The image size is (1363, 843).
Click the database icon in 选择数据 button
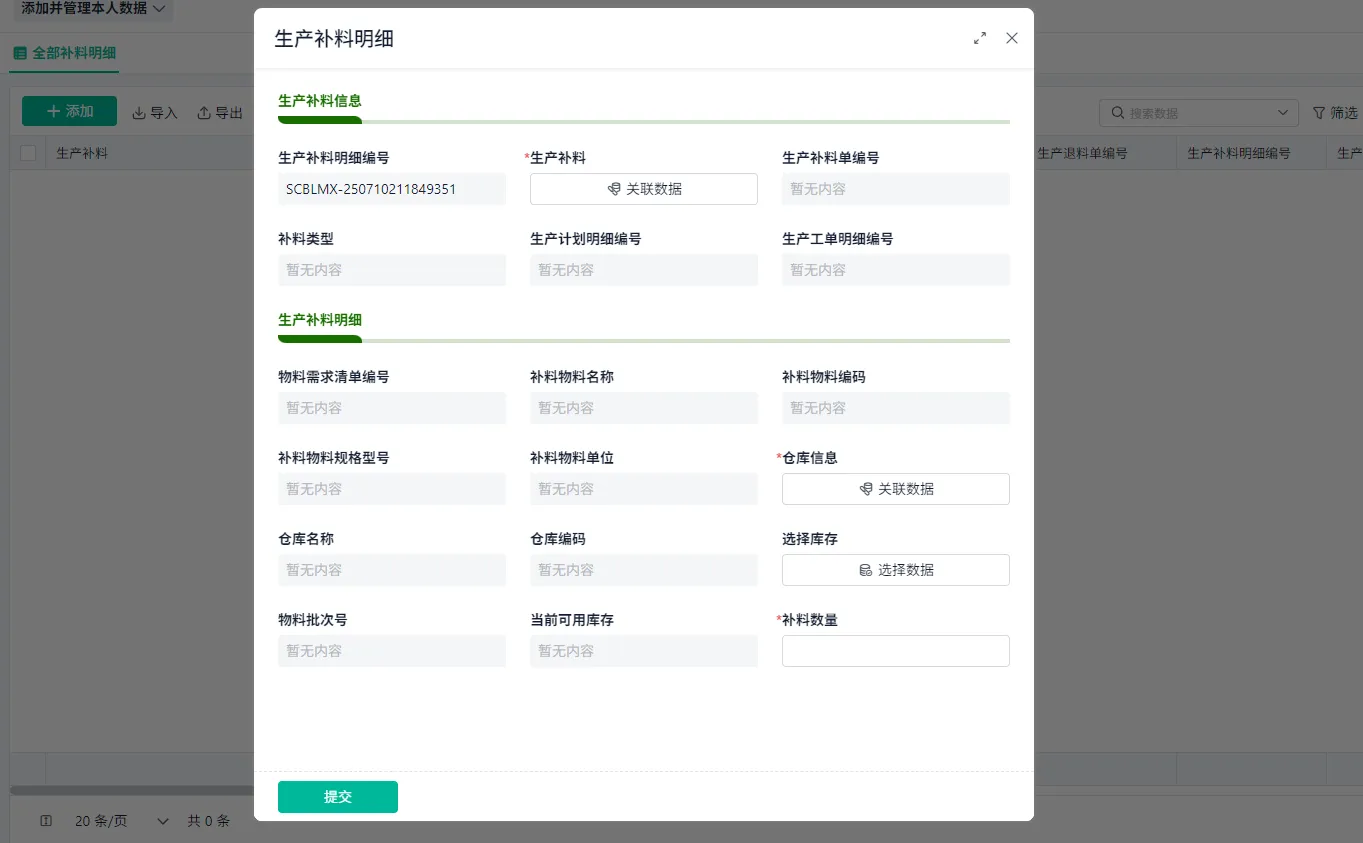pyautogui.click(x=866, y=570)
